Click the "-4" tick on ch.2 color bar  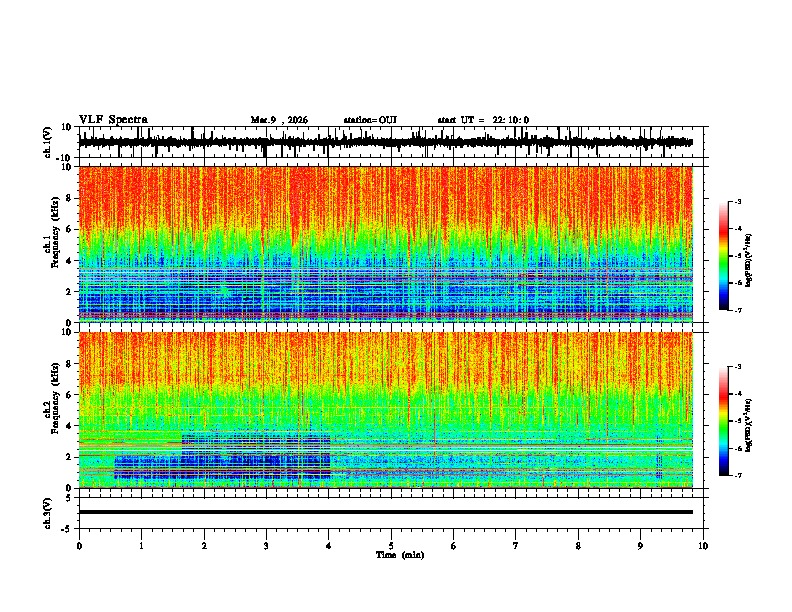[x=737, y=394]
